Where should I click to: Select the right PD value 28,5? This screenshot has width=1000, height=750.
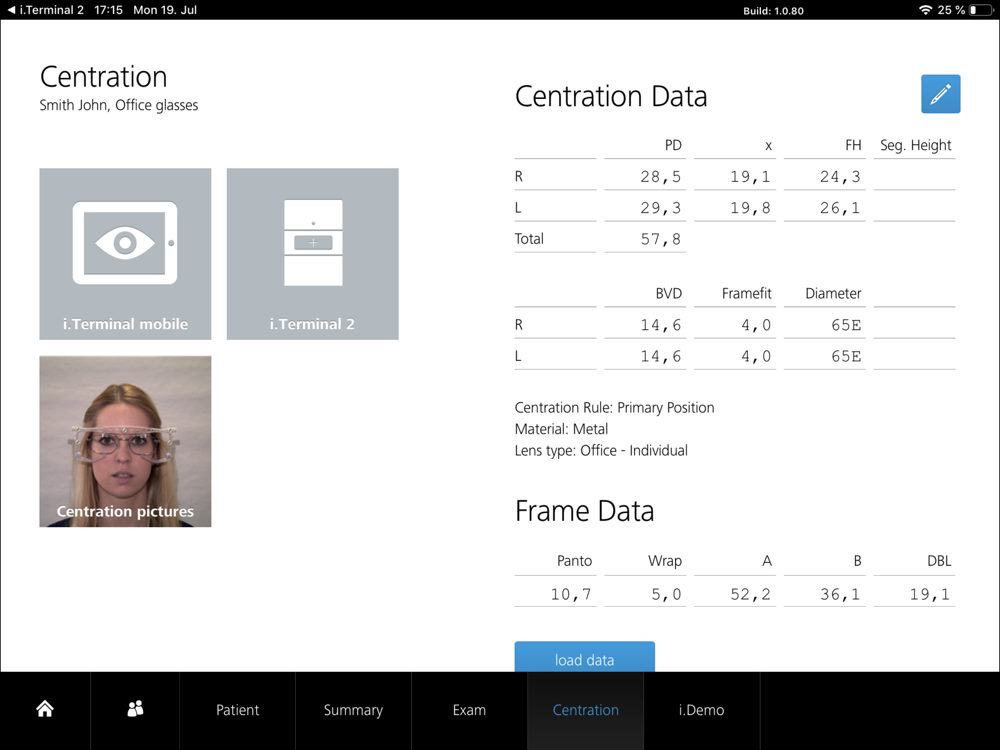coord(661,177)
